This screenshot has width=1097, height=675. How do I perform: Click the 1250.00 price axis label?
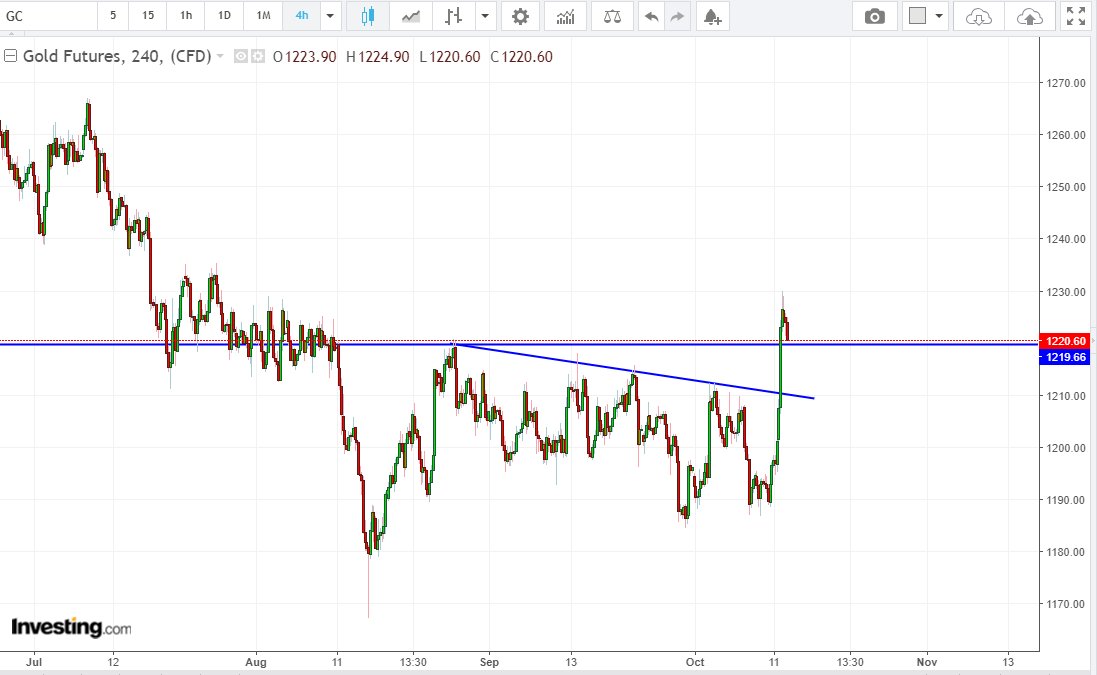pos(1066,187)
